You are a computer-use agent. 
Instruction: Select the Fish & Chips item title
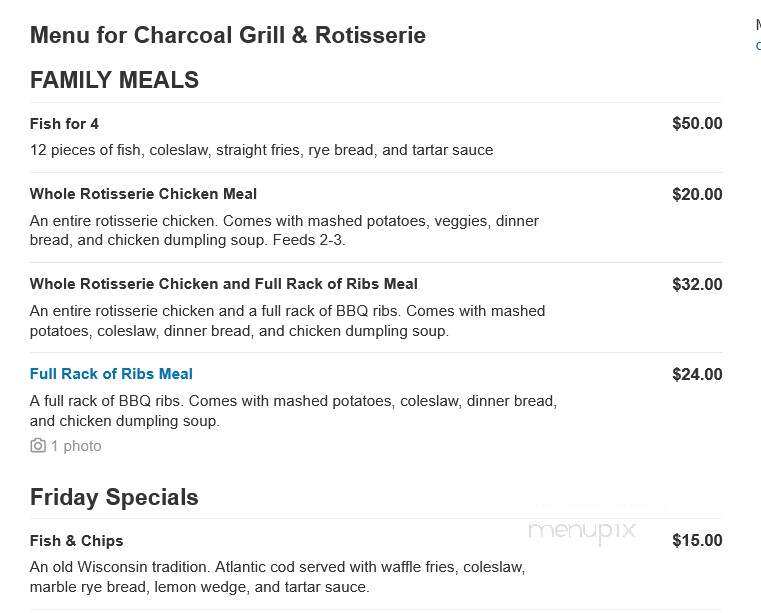pos(76,541)
